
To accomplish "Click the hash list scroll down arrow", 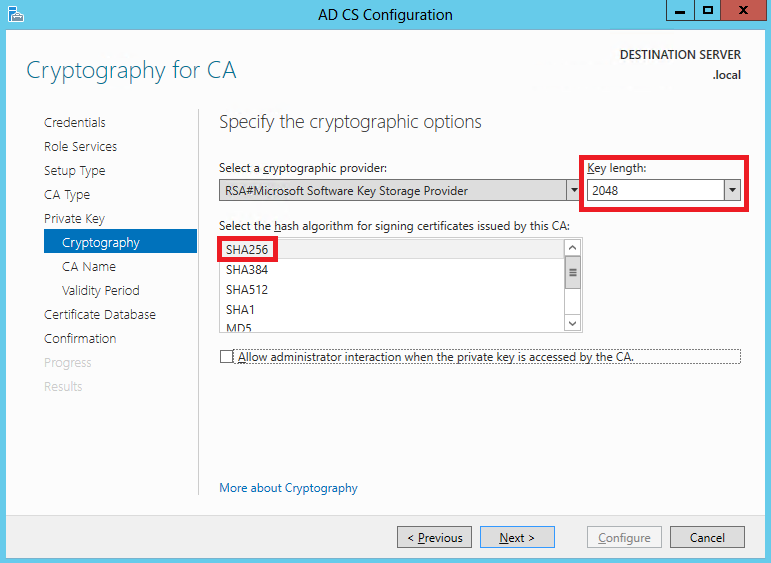I will coord(572,323).
